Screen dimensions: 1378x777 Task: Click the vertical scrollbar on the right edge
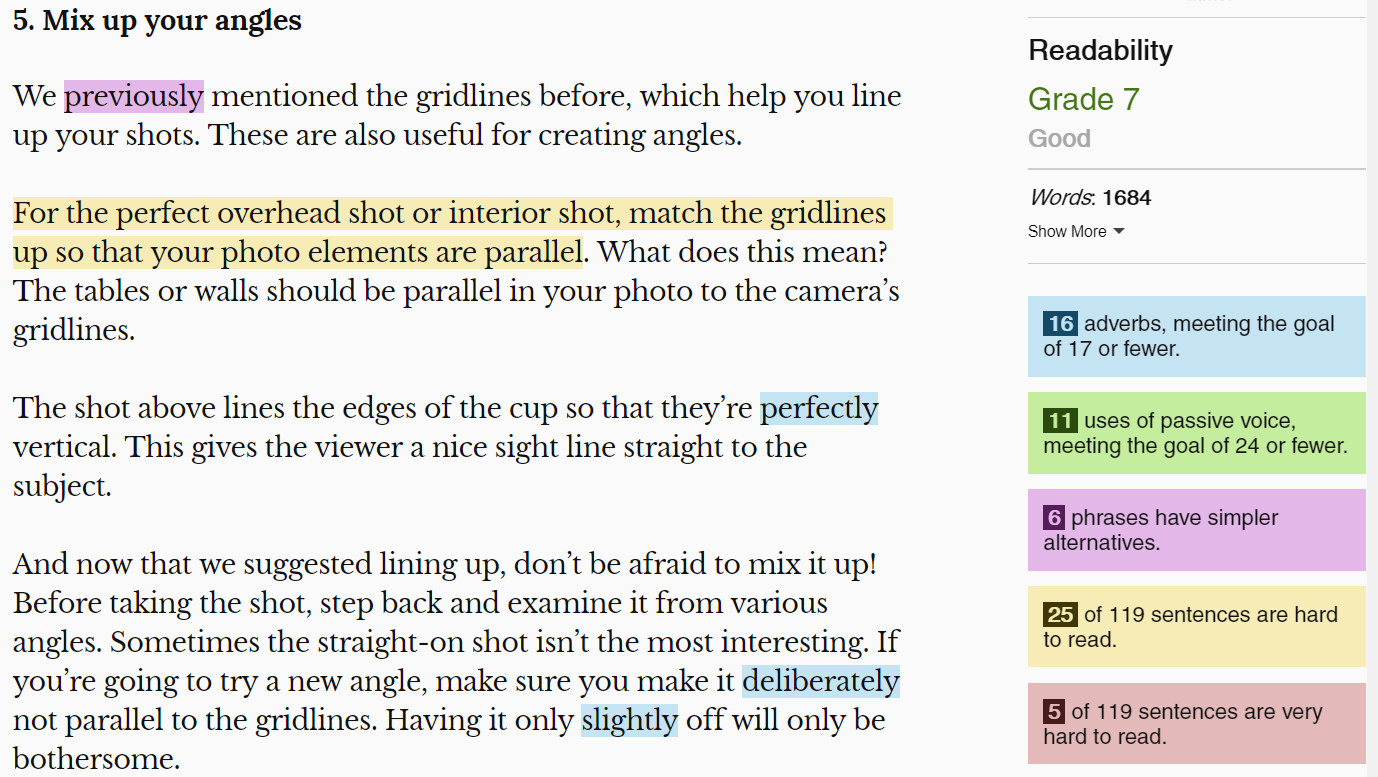[1372, 400]
